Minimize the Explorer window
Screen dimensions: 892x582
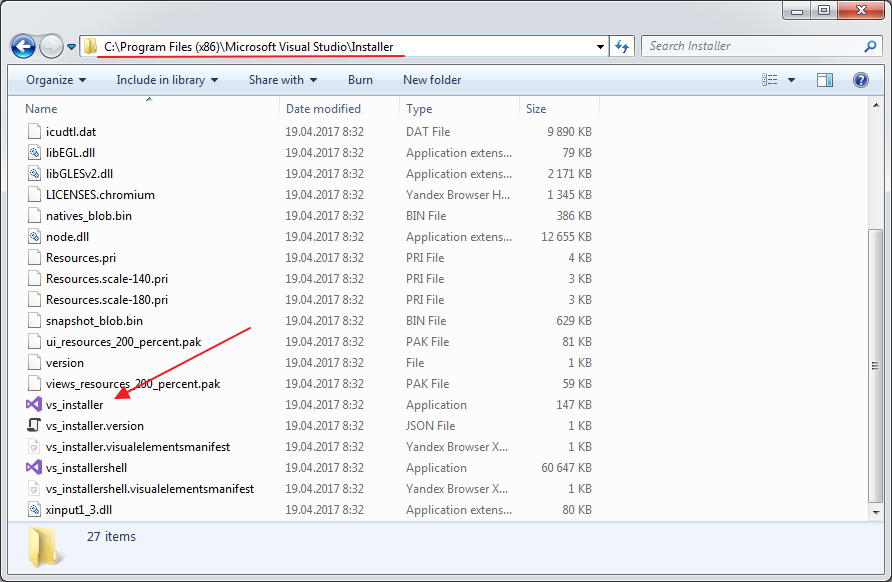coord(796,11)
